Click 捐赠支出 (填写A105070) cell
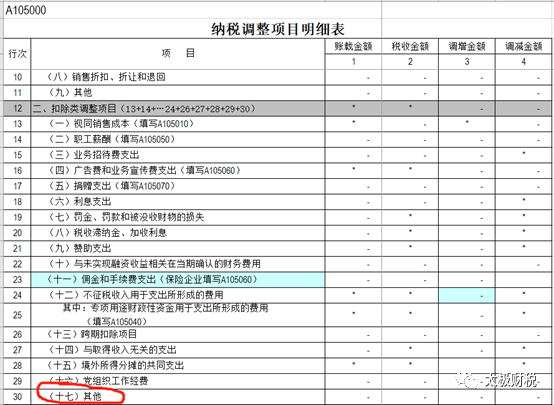 tap(178, 186)
